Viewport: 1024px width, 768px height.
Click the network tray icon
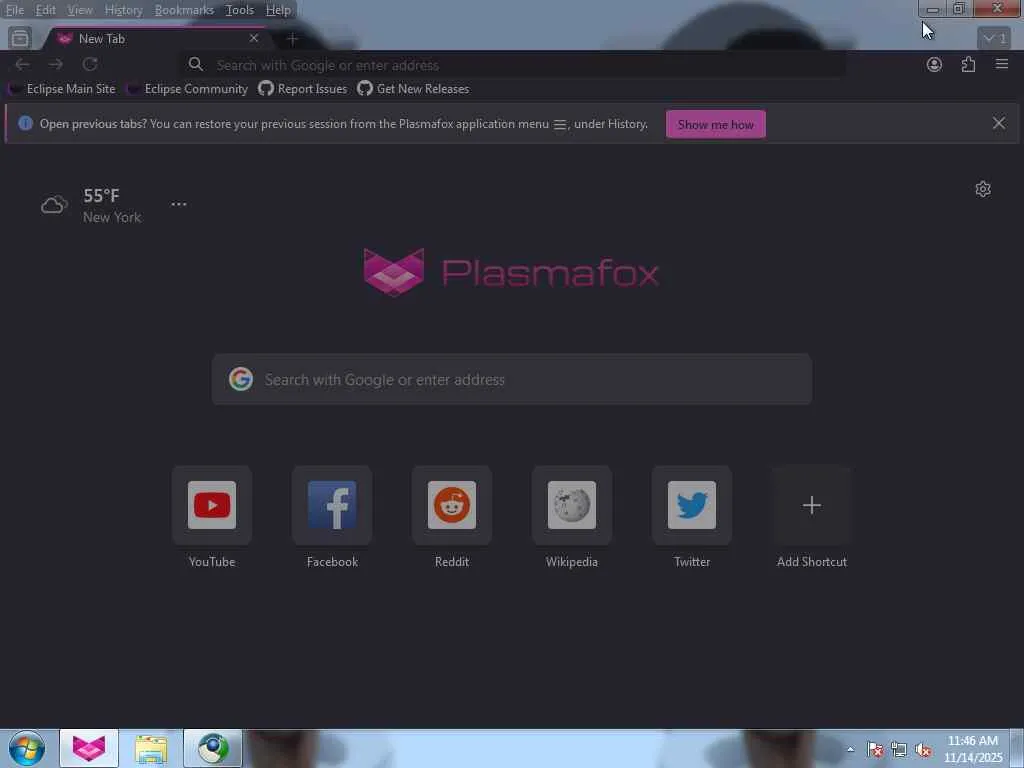(899, 750)
